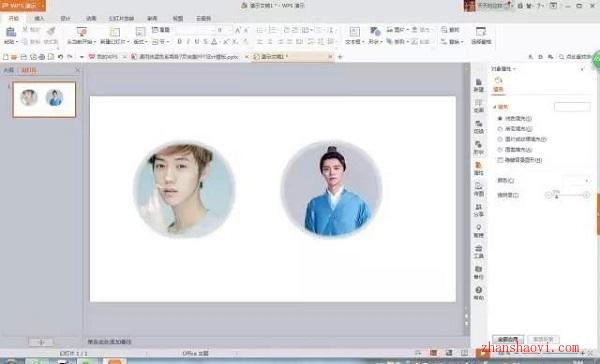The width and height of the screenshot is (600, 364).
Task: Switch to the Insert ribbon tab
Action: (39, 18)
